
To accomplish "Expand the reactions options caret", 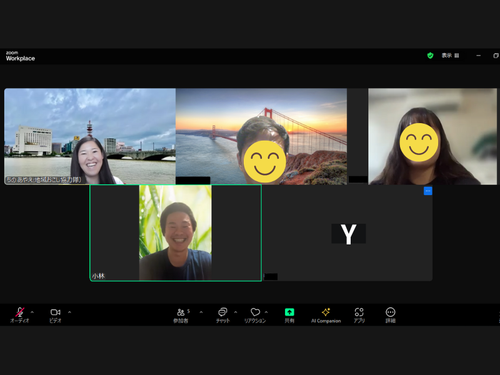I will (266, 312).
